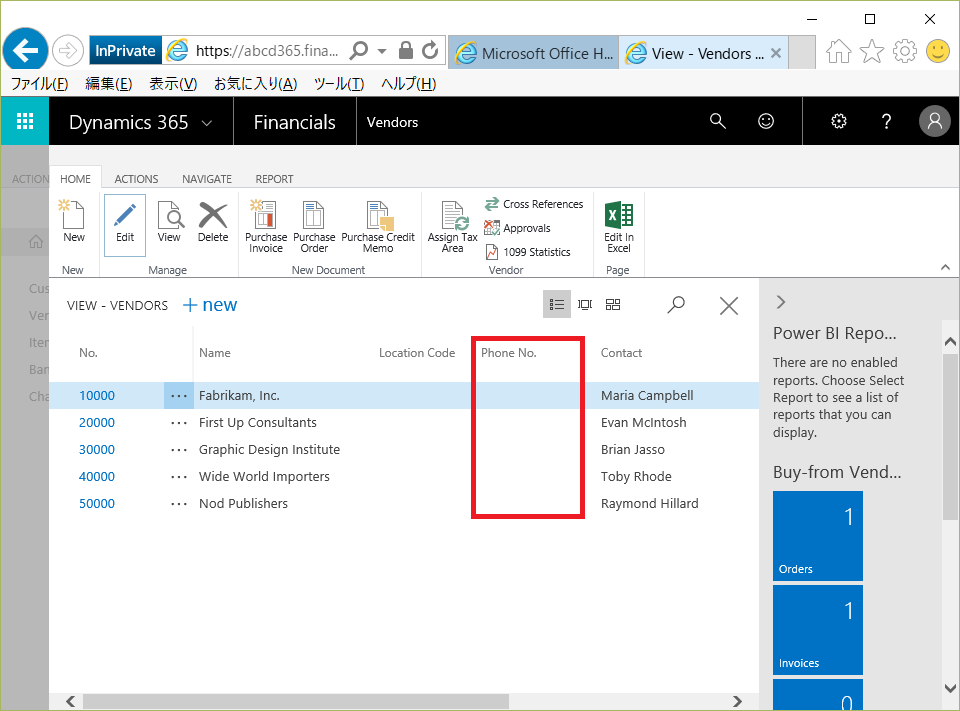The image size is (960, 711).
Task: Open vendor number 40000 link
Action: pyautogui.click(x=97, y=476)
